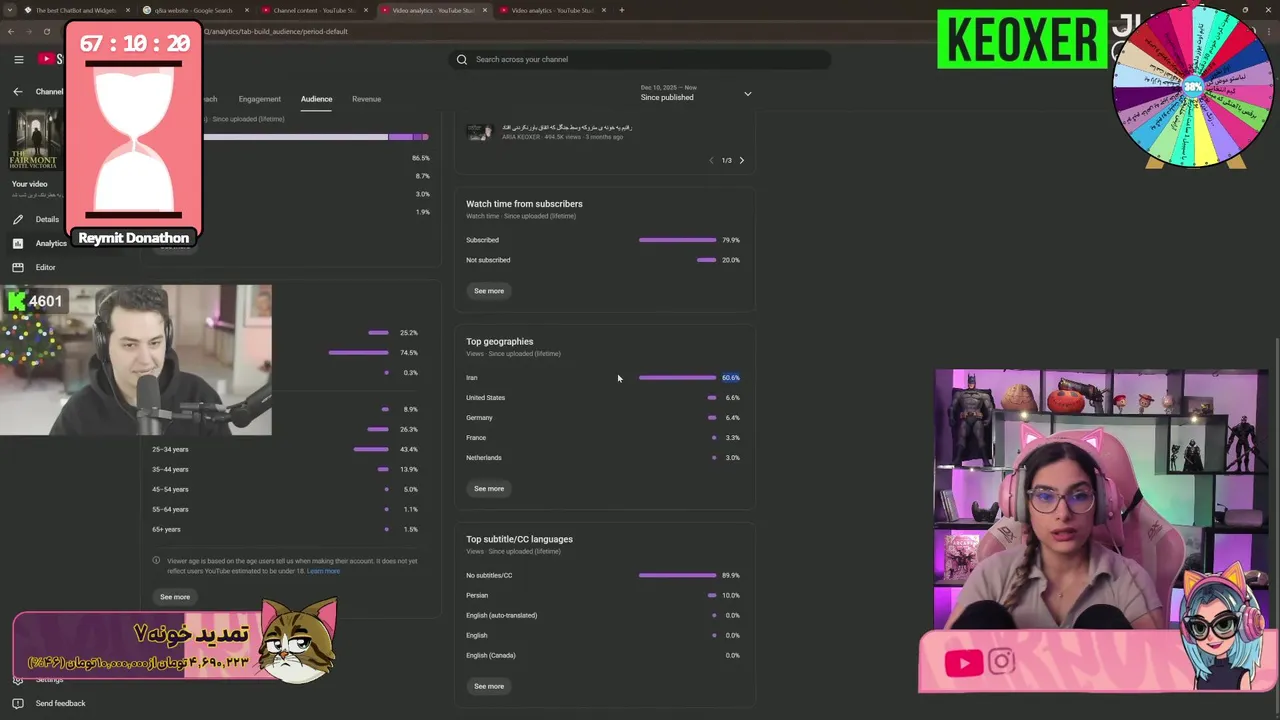The height and width of the screenshot is (720, 1280).
Task: Click the search magnifier icon
Action: tap(462, 59)
